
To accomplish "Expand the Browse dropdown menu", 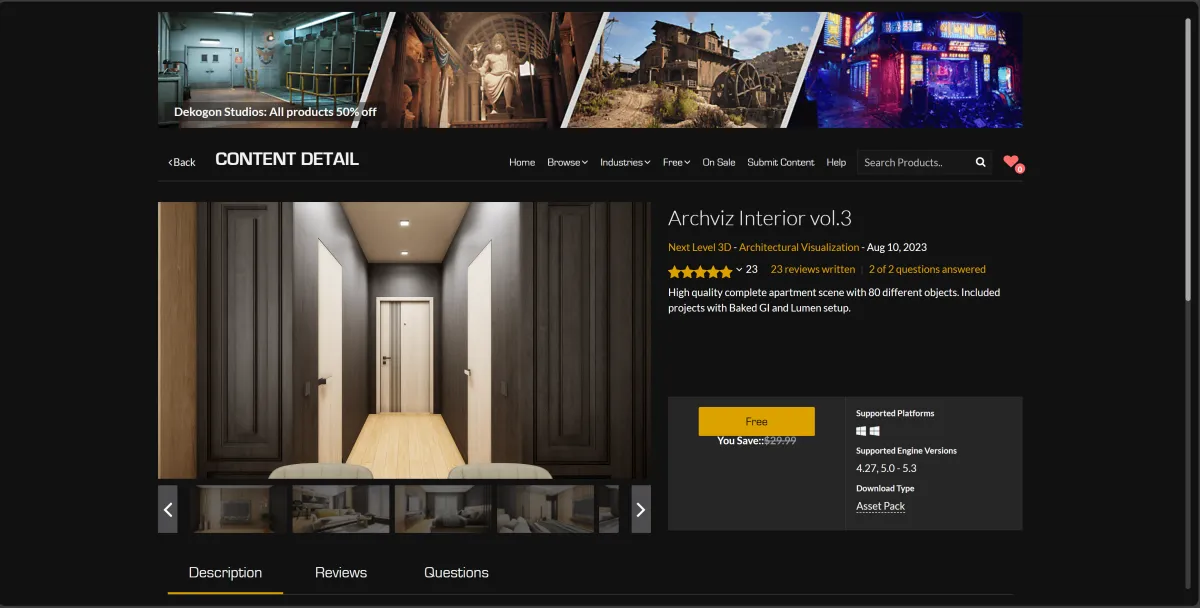I will (567, 162).
